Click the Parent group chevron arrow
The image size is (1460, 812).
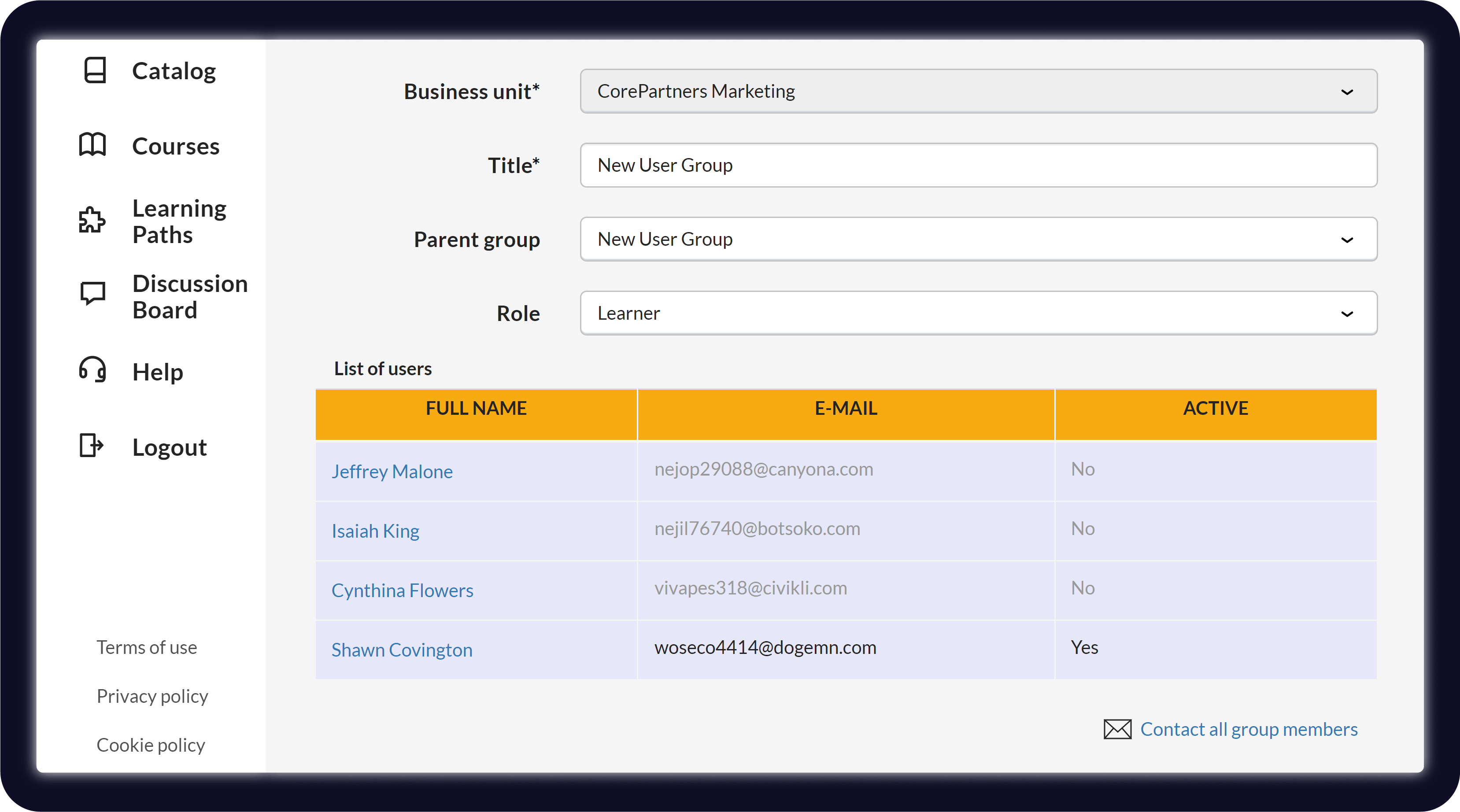pyautogui.click(x=1347, y=240)
